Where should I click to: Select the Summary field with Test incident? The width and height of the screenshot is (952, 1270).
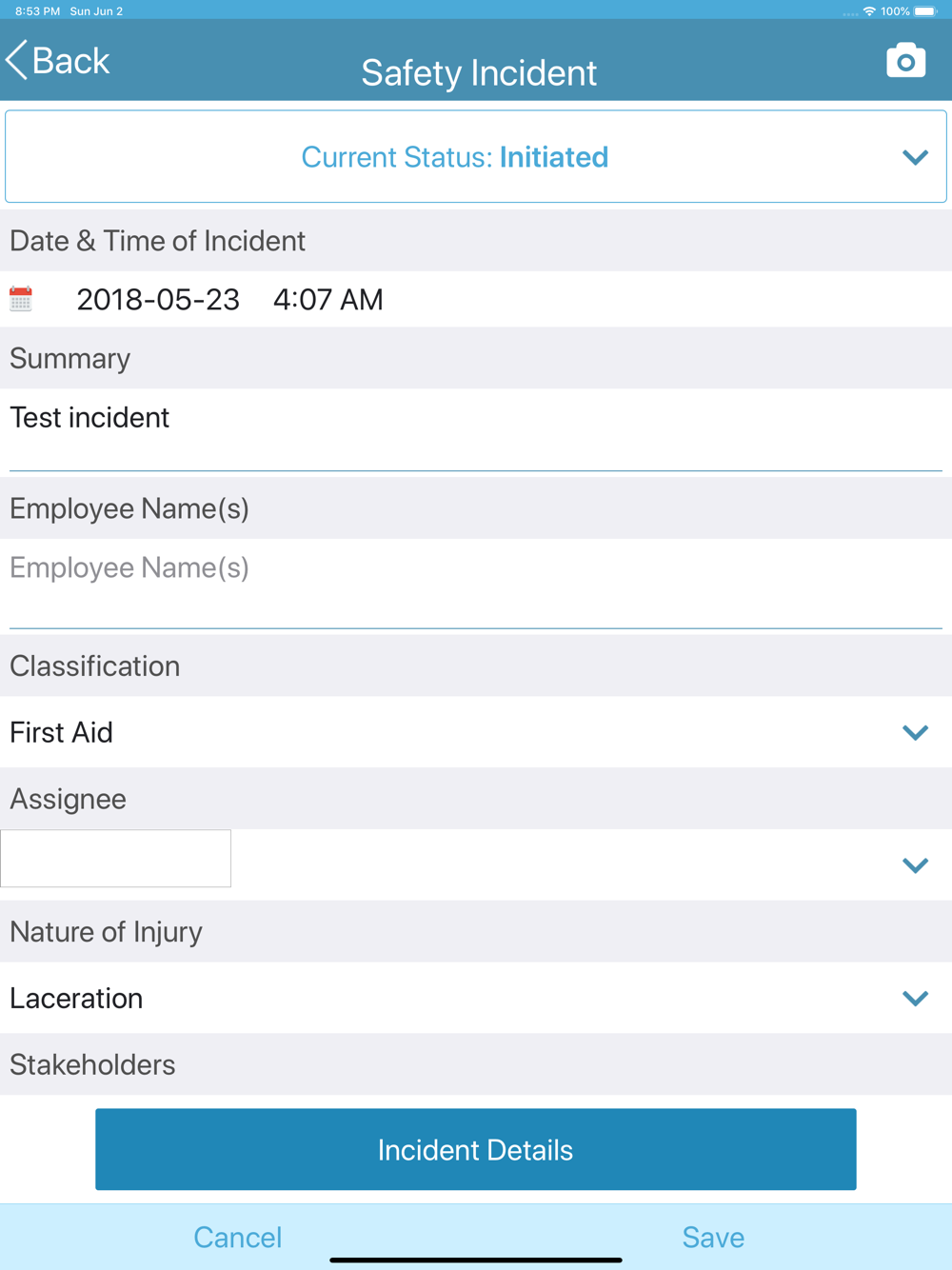[x=476, y=429]
